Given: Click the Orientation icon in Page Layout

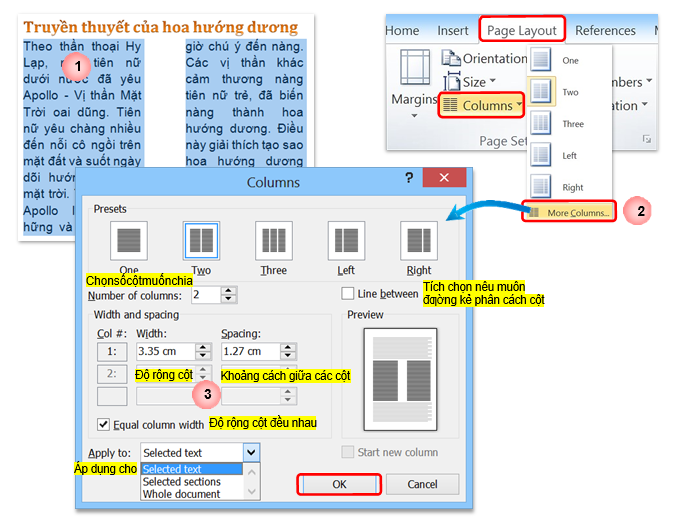Looking at the screenshot, I should (x=452, y=59).
